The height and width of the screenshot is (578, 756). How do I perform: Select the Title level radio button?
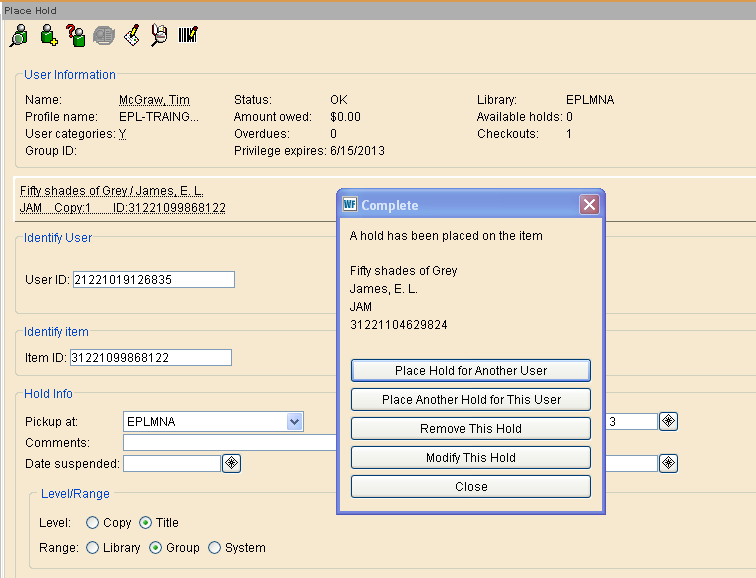tap(146, 522)
